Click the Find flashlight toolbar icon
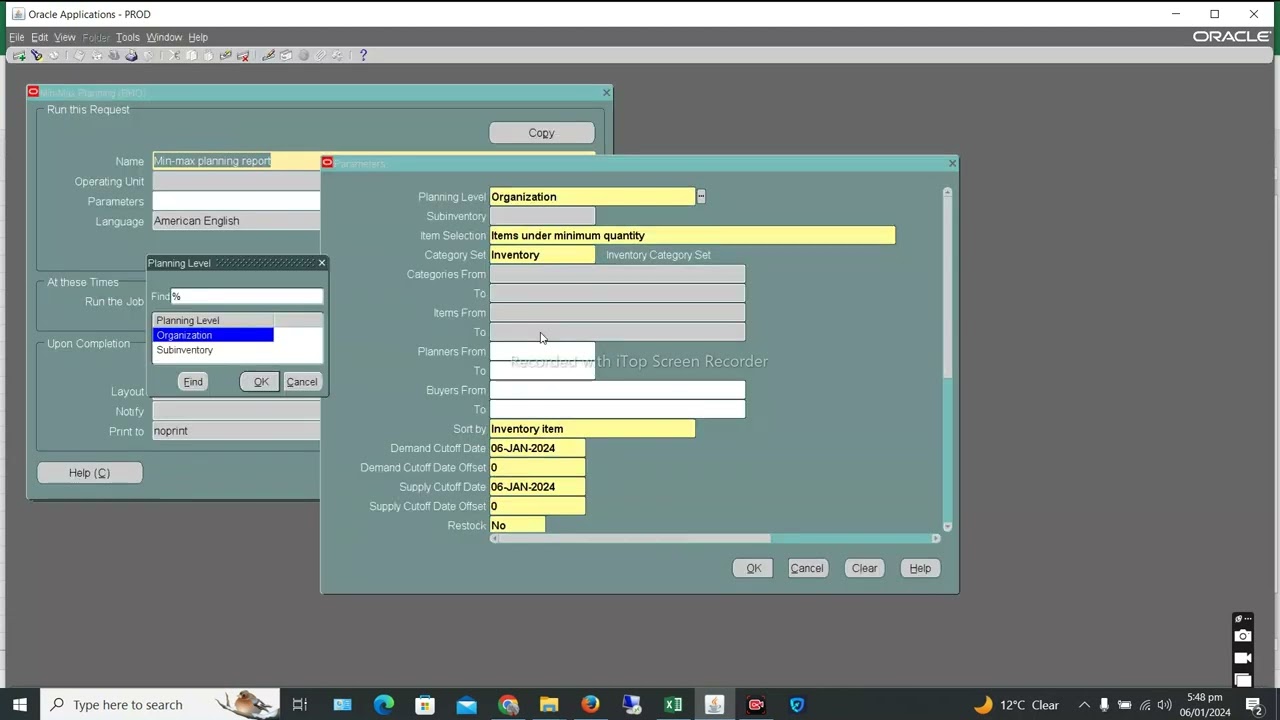The width and height of the screenshot is (1280, 720). (37, 56)
